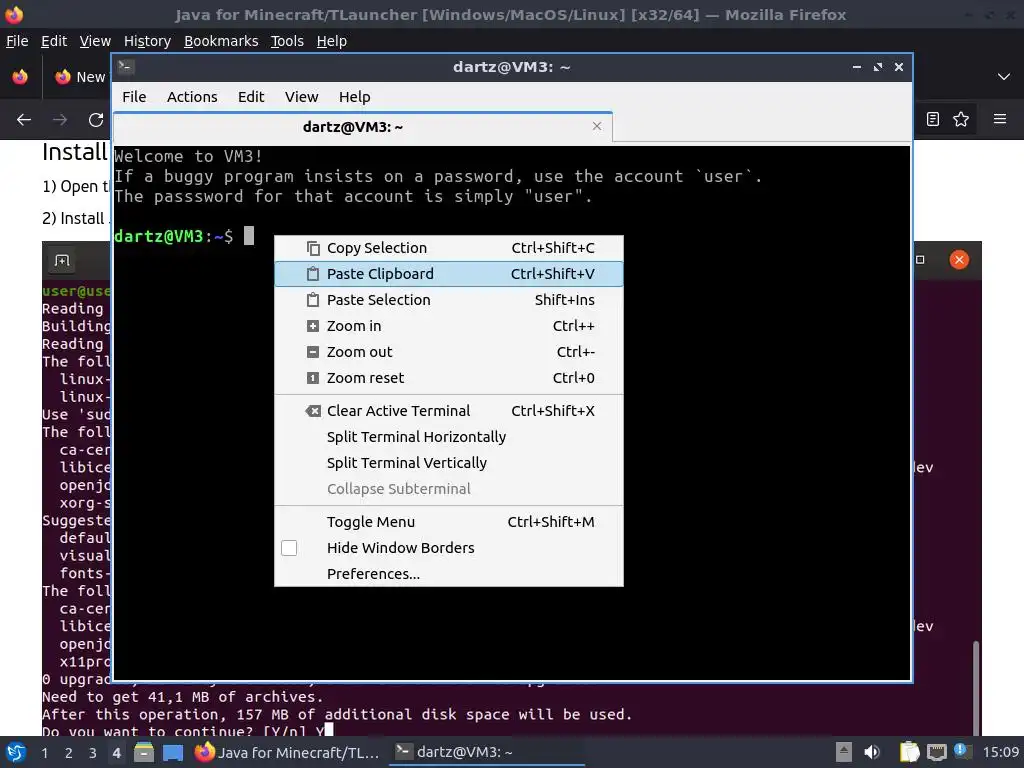Click the network status tray icon
Screen dimensions: 1024x768
click(x=936, y=752)
